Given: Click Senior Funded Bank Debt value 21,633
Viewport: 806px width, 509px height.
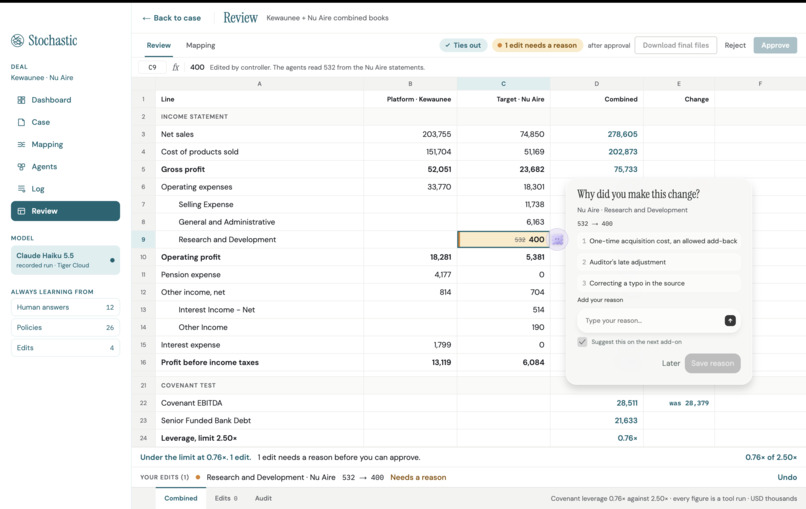Looking at the screenshot, I should coord(626,421).
